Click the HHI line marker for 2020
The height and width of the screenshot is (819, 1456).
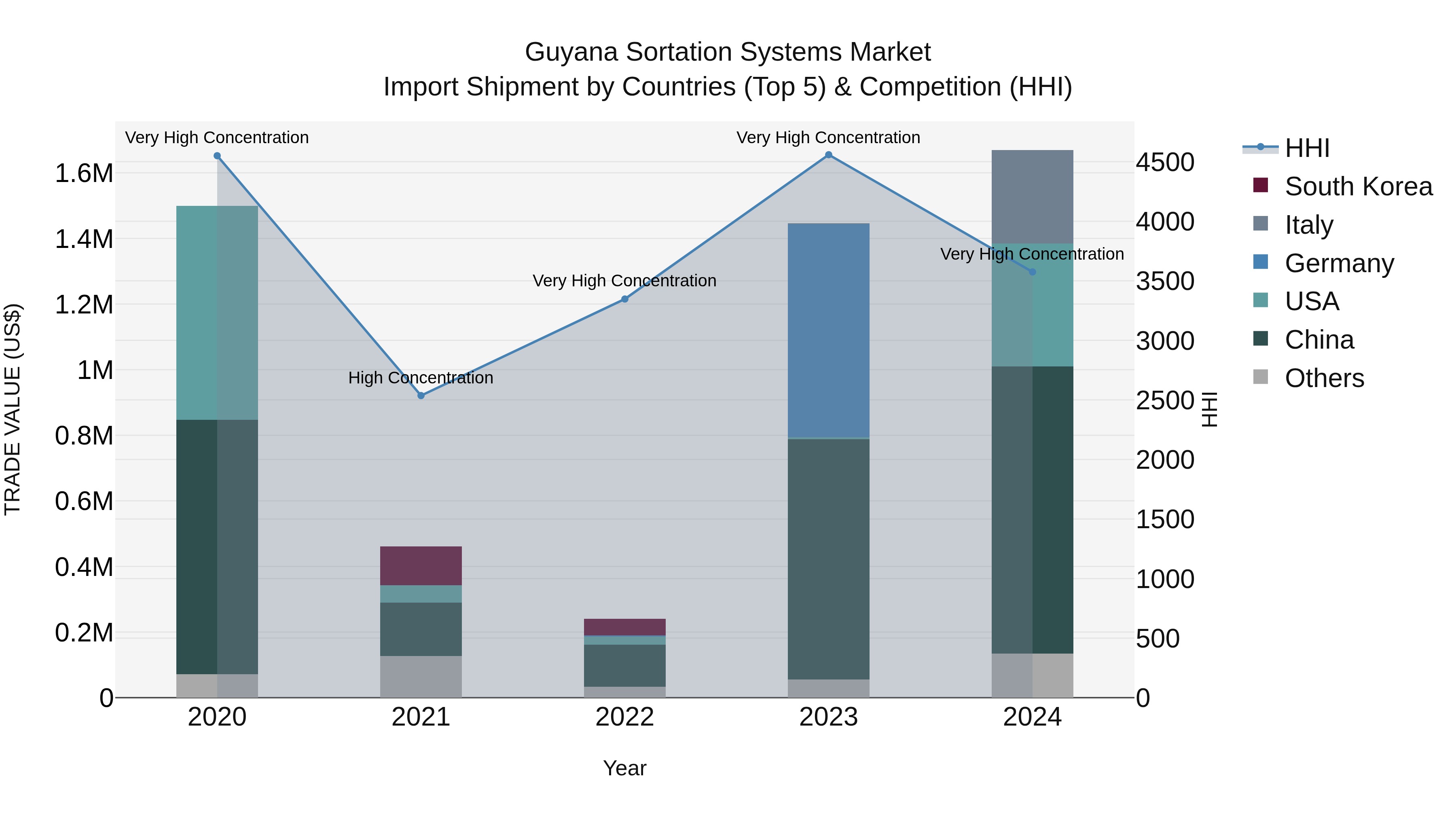[217, 156]
